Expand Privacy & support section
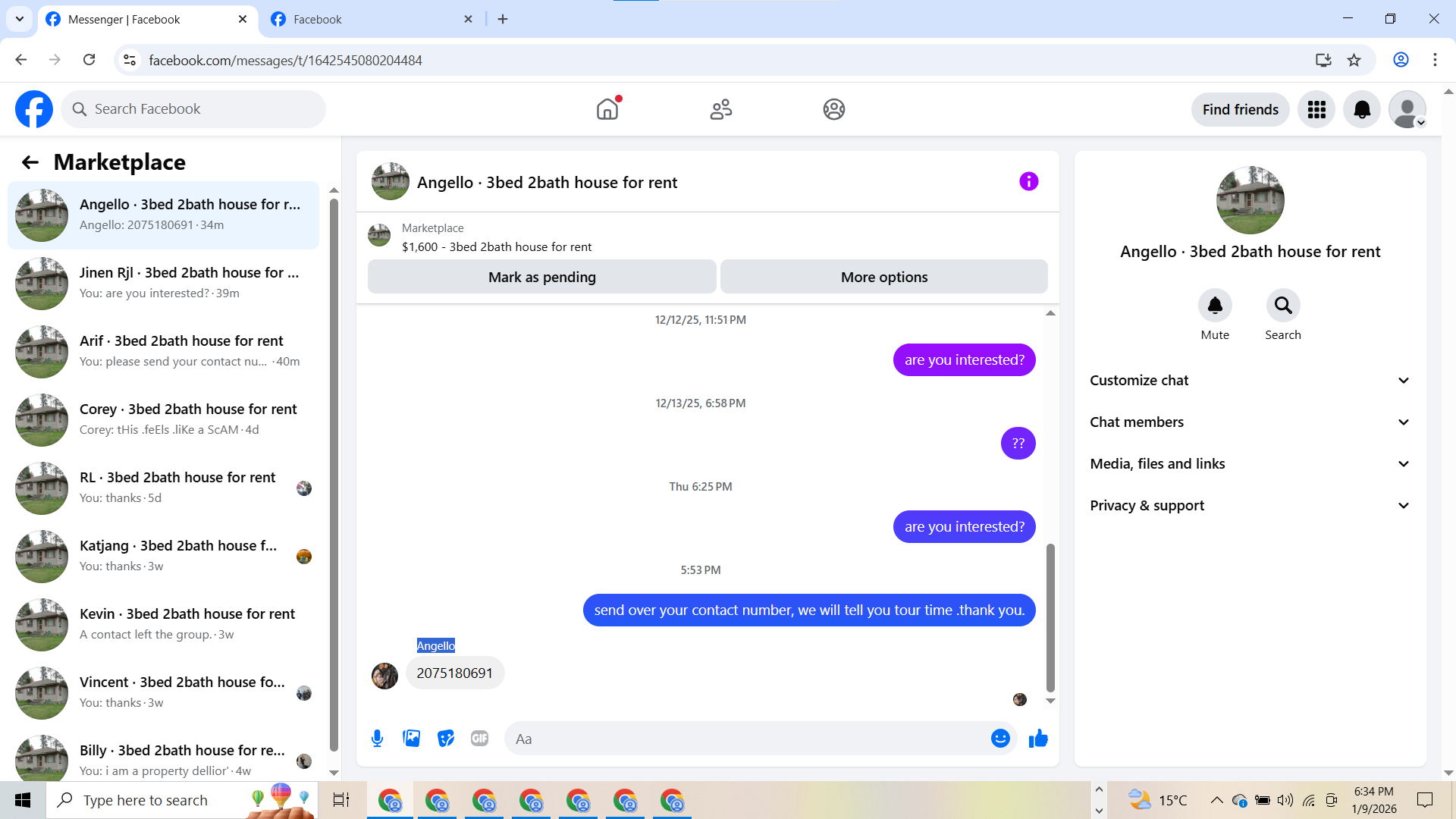1456x819 pixels. tap(1250, 506)
